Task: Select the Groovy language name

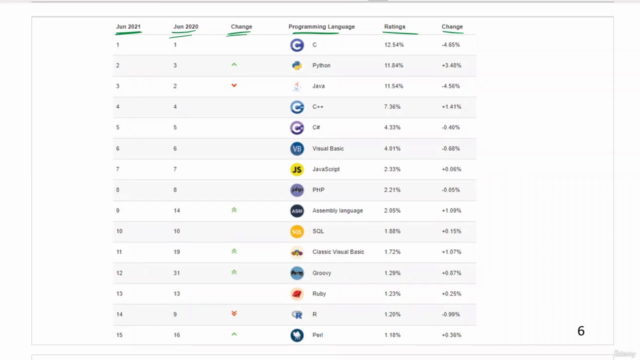Action: pyautogui.click(x=322, y=273)
